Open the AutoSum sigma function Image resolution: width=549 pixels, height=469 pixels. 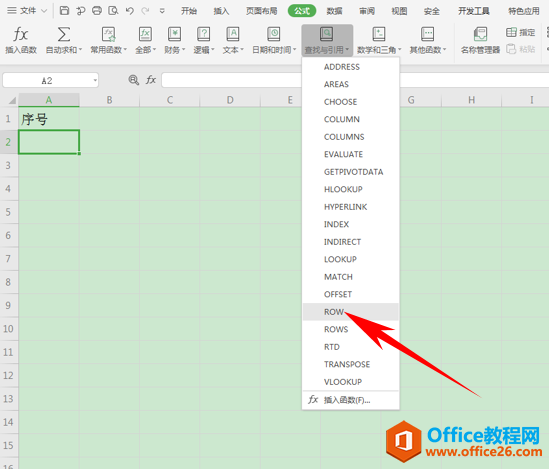63,35
